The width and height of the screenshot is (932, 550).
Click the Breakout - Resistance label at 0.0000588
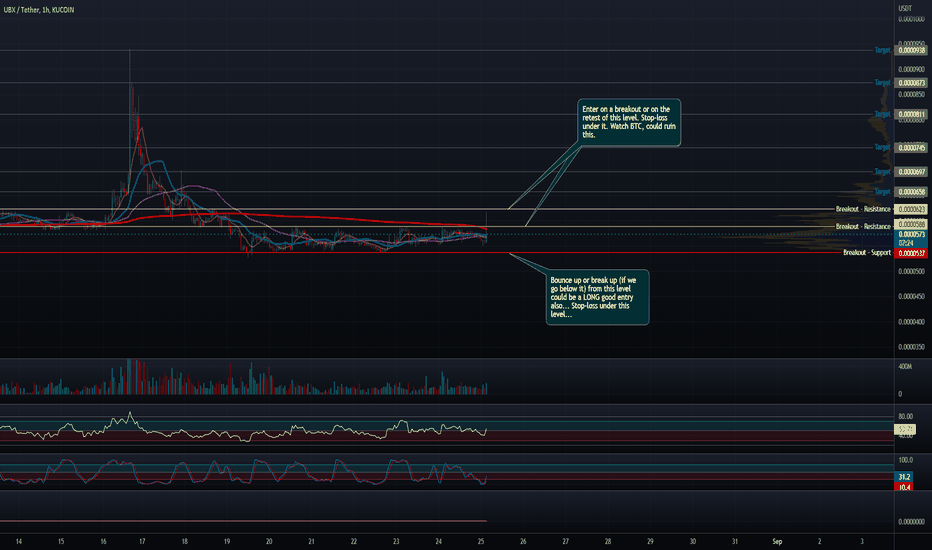[x=863, y=227]
